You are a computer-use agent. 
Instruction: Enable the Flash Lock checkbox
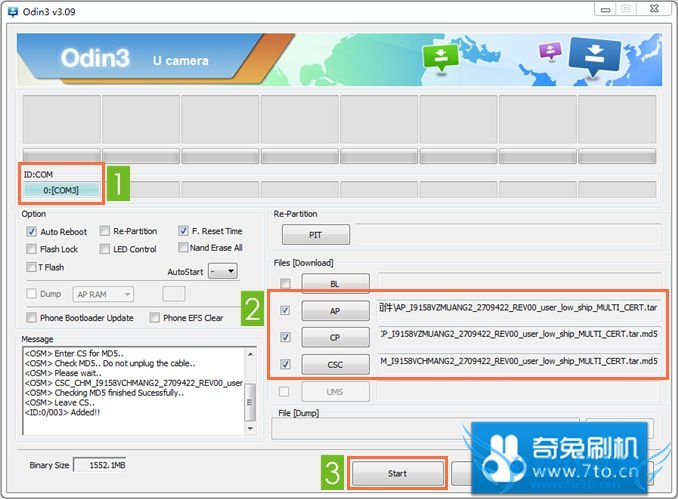(31, 249)
